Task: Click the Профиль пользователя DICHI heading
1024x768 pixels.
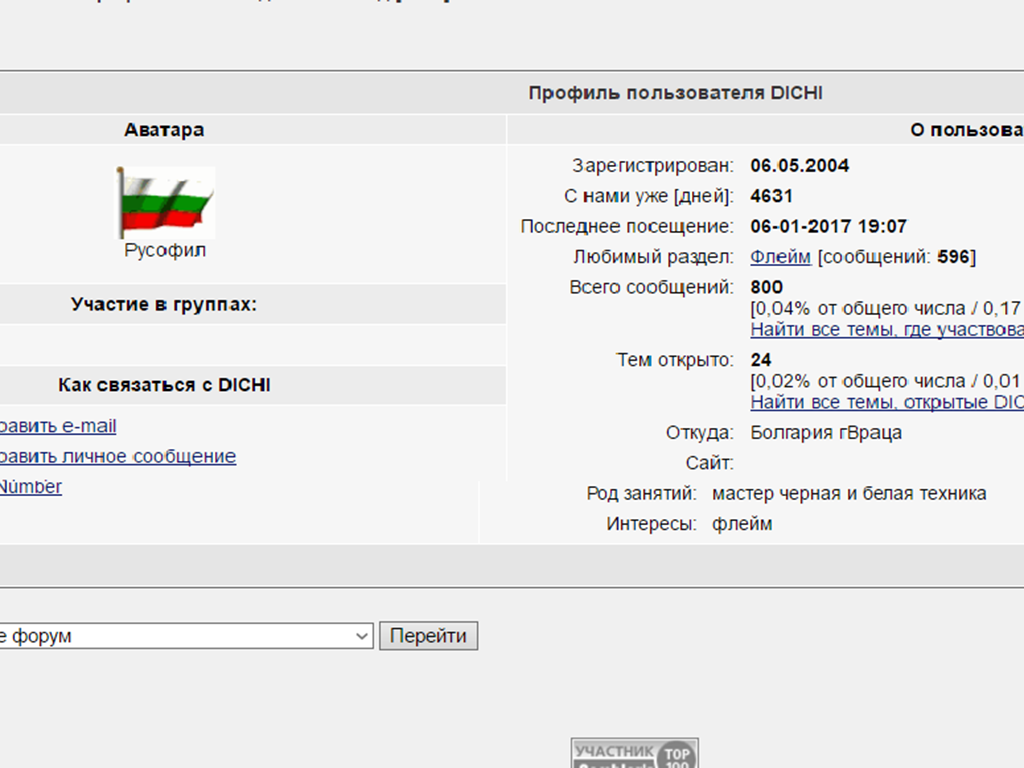Action: [x=675, y=93]
